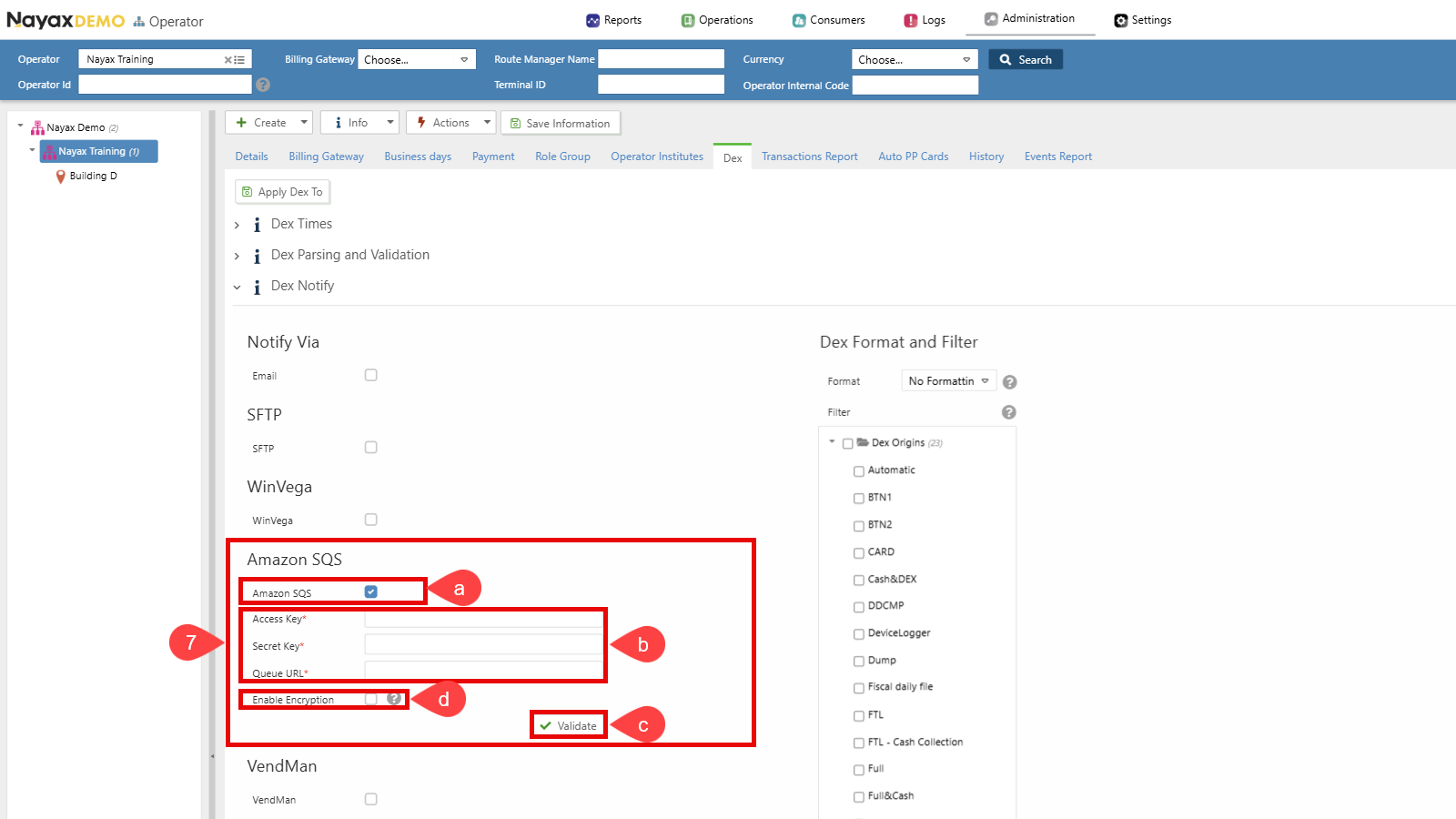Click the Save Information button
This screenshot has width=1456, height=819.
[x=561, y=123]
